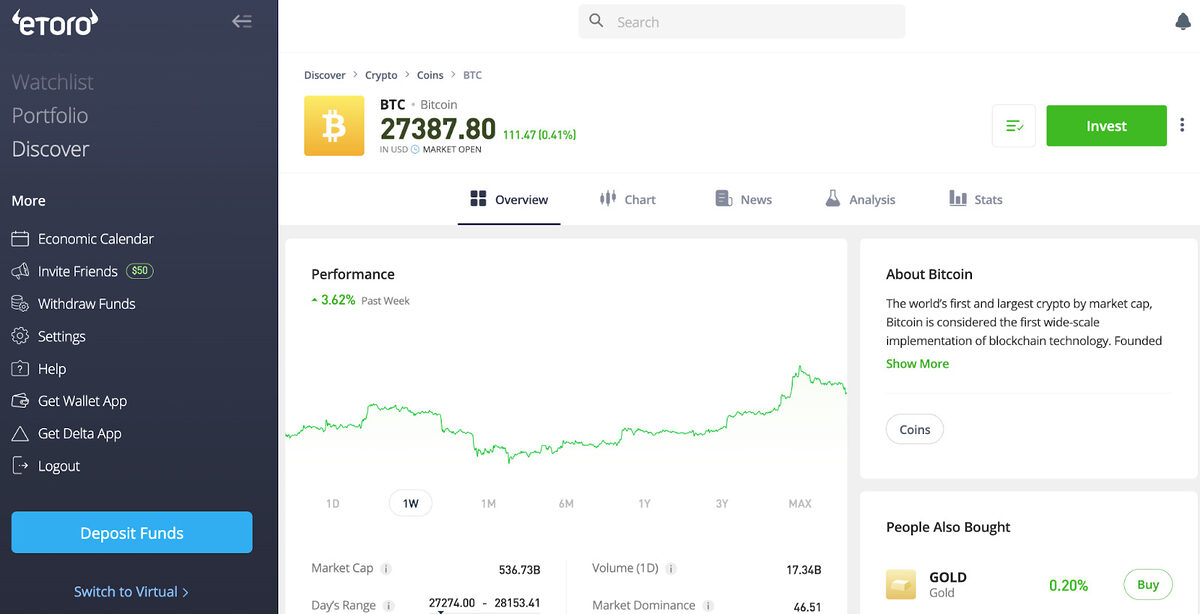
Task: Select the 6M performance range
Action: [566, 503]
